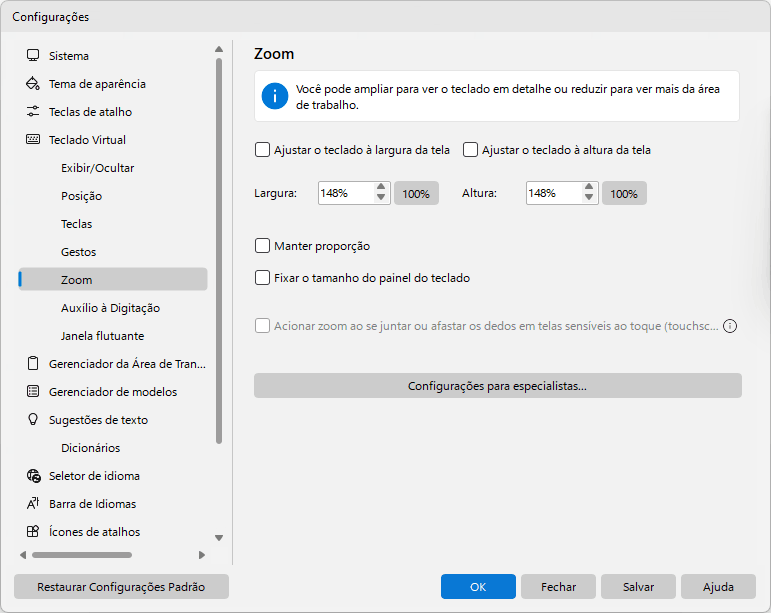The height and width of the screenshot is (613, 771).
Task: Increase the Largura value with up arrow
Action: pyautogui.click(x=381, y=187)
